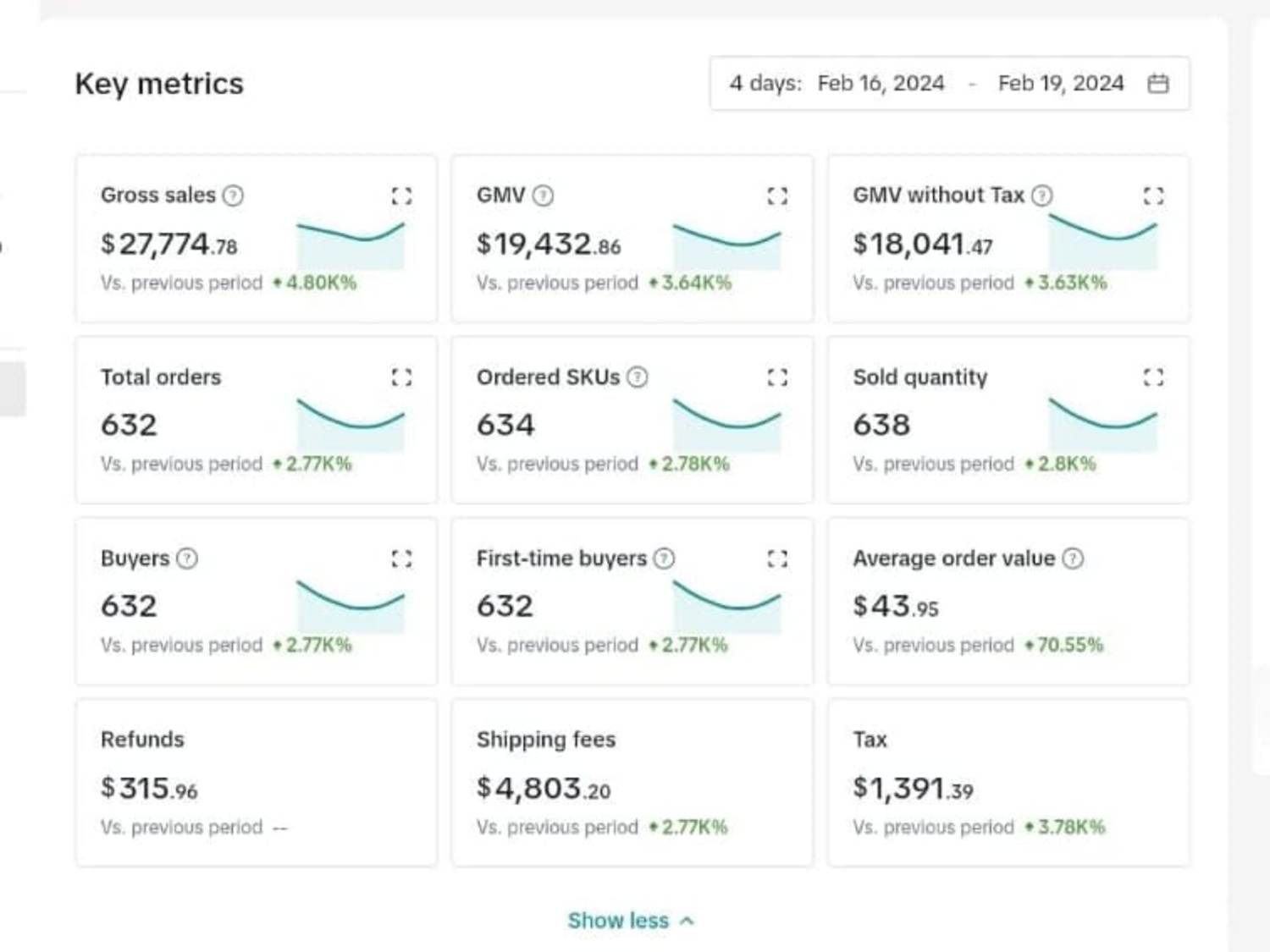Select the Feb 19, 2024 end date

(1061, 83)
